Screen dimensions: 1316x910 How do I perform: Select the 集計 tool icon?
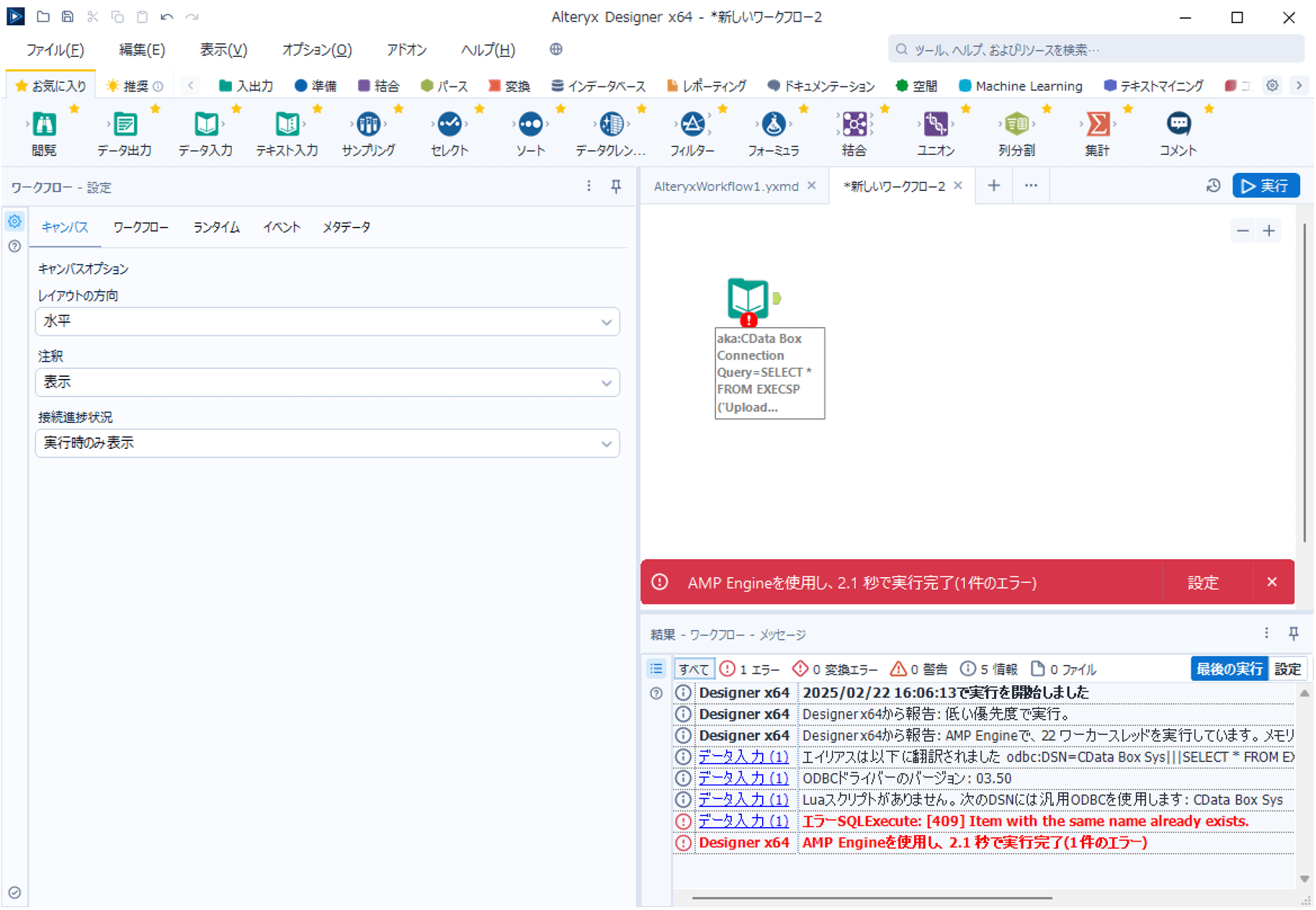1098,124
